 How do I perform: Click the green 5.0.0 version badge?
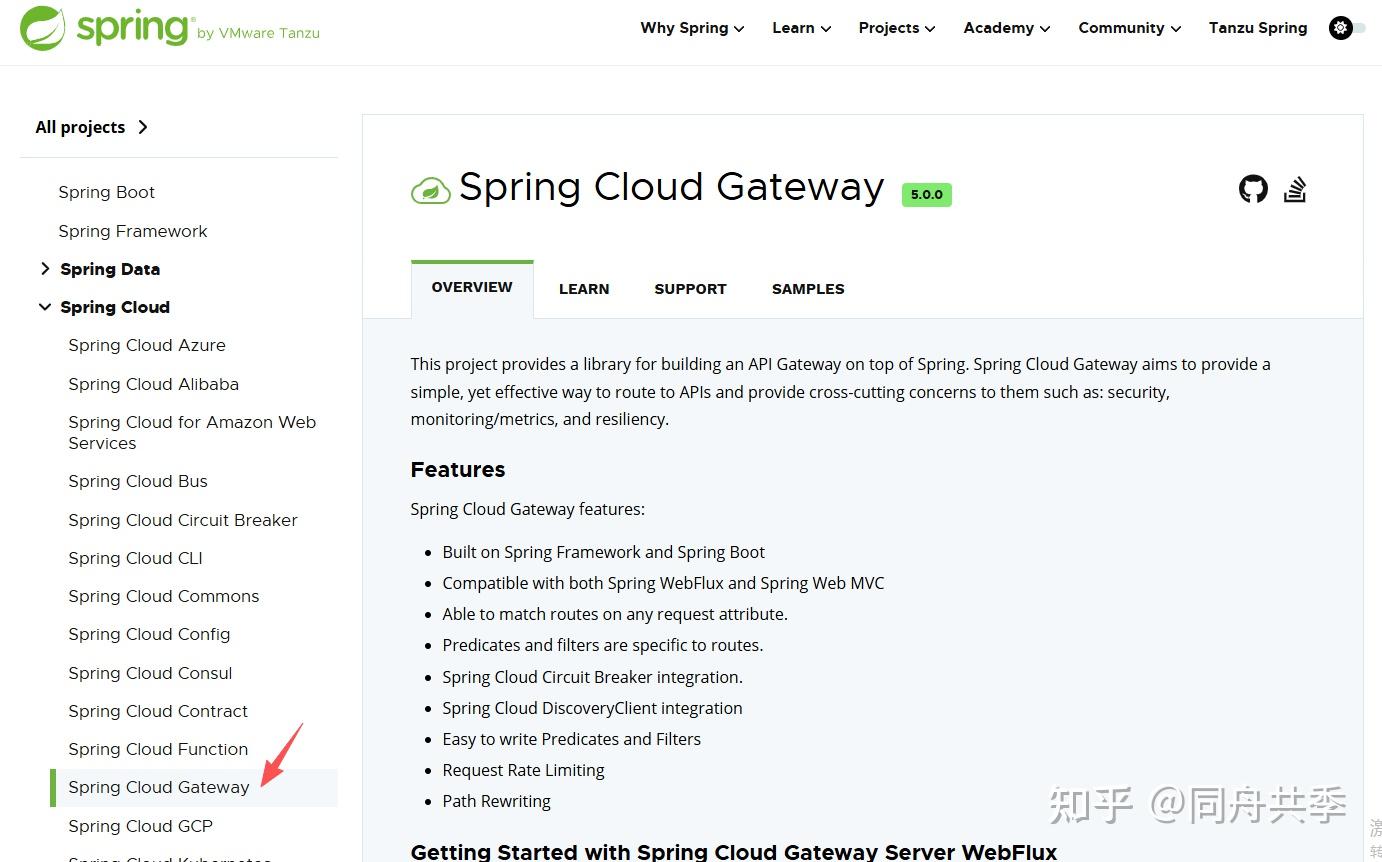coord(926,195)
